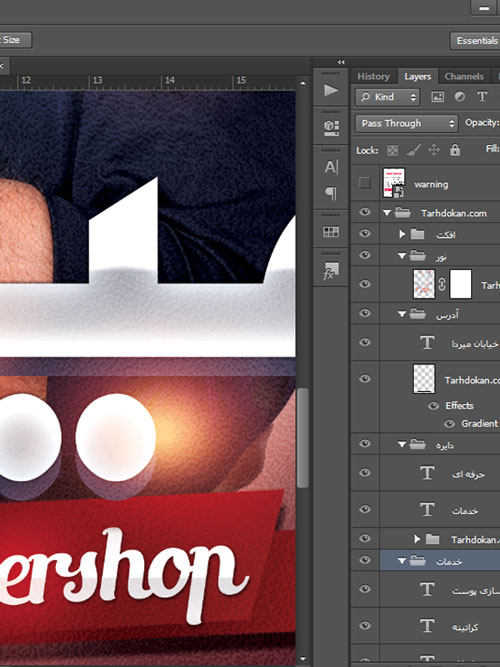500x667 pixels.
Task: Click the canvas vertical scrollbar thumb
Action: [303, 438]
